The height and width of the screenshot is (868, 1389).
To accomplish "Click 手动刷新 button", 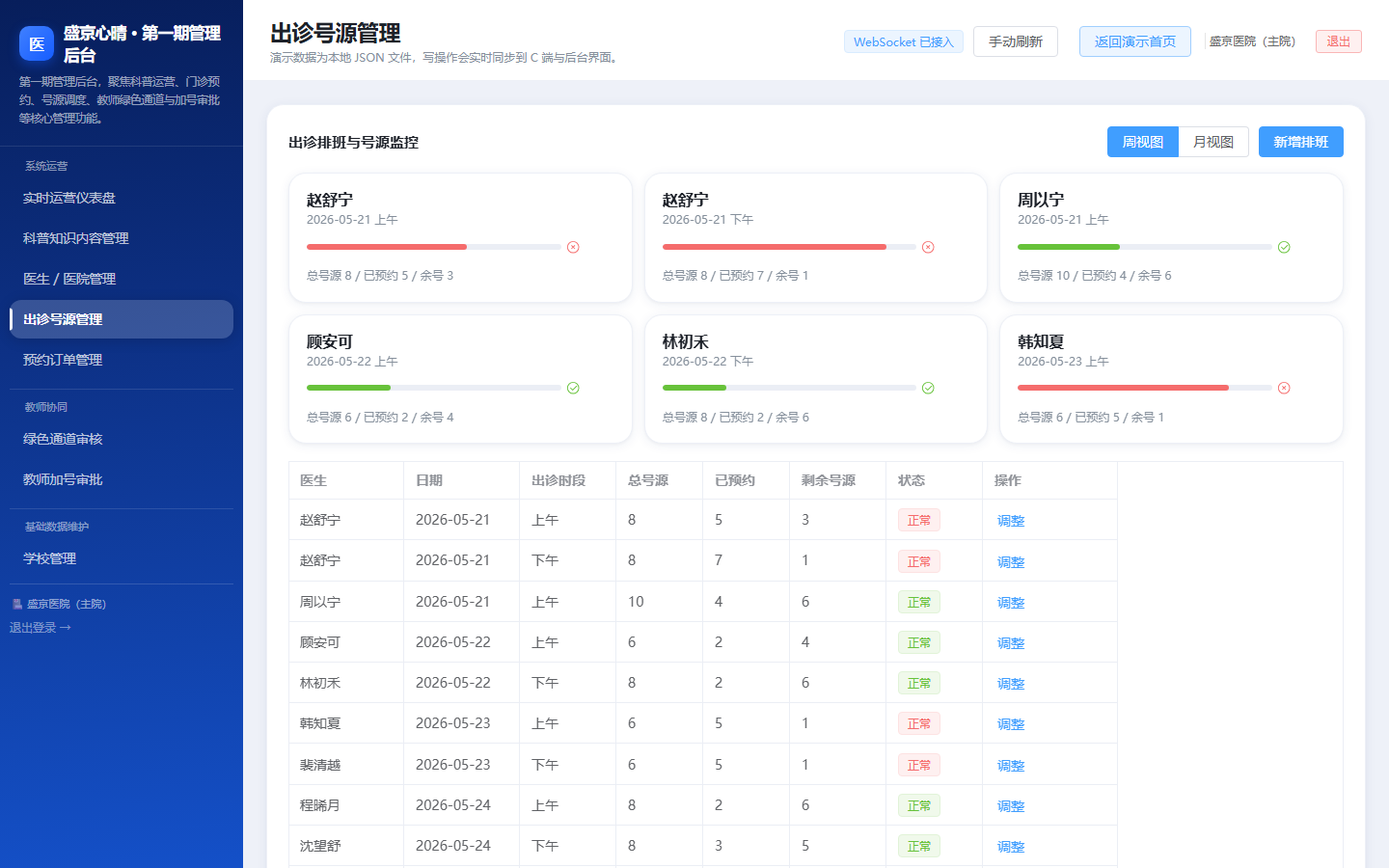I will point(1016,41).
